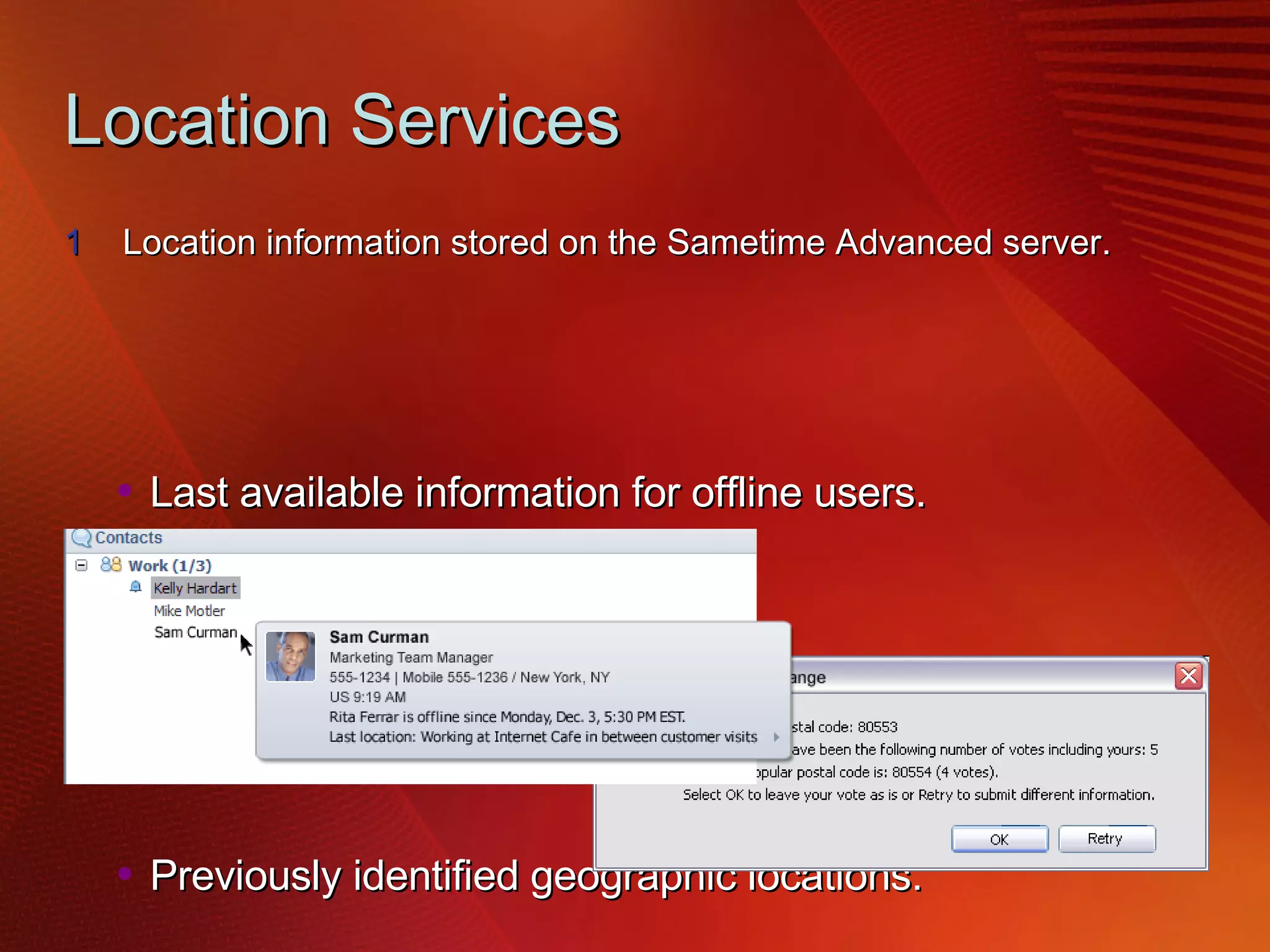The height and width of the screenshot is (952, 1270).
Task: Select contact Mike Motler
Action: point(189,611)
